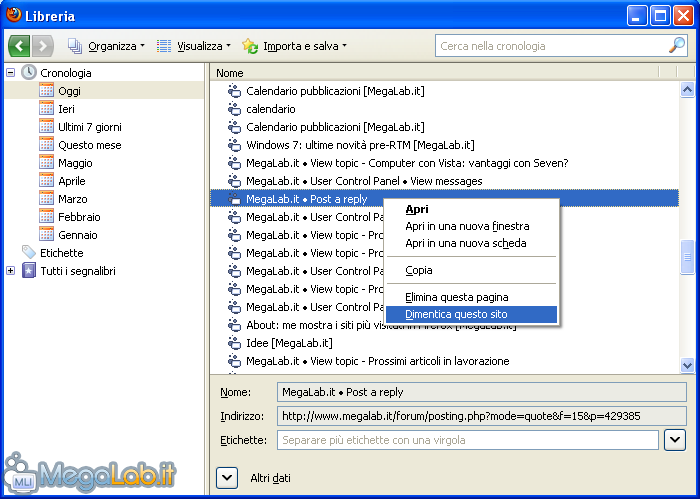Screen dimensions: 700x499
Task: Click favicon of 'About: me mostra' entry
Action: (234, 325)
